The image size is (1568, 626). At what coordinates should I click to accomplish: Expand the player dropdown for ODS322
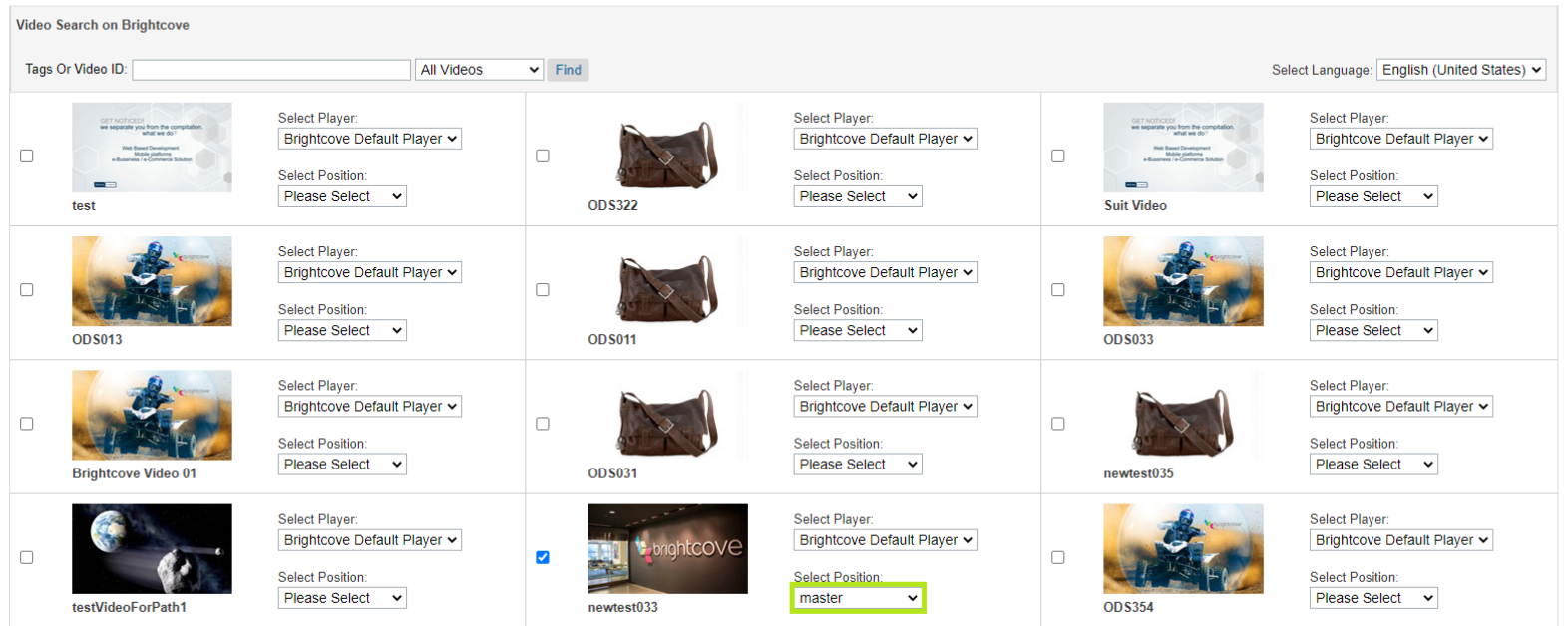[885, 139]
